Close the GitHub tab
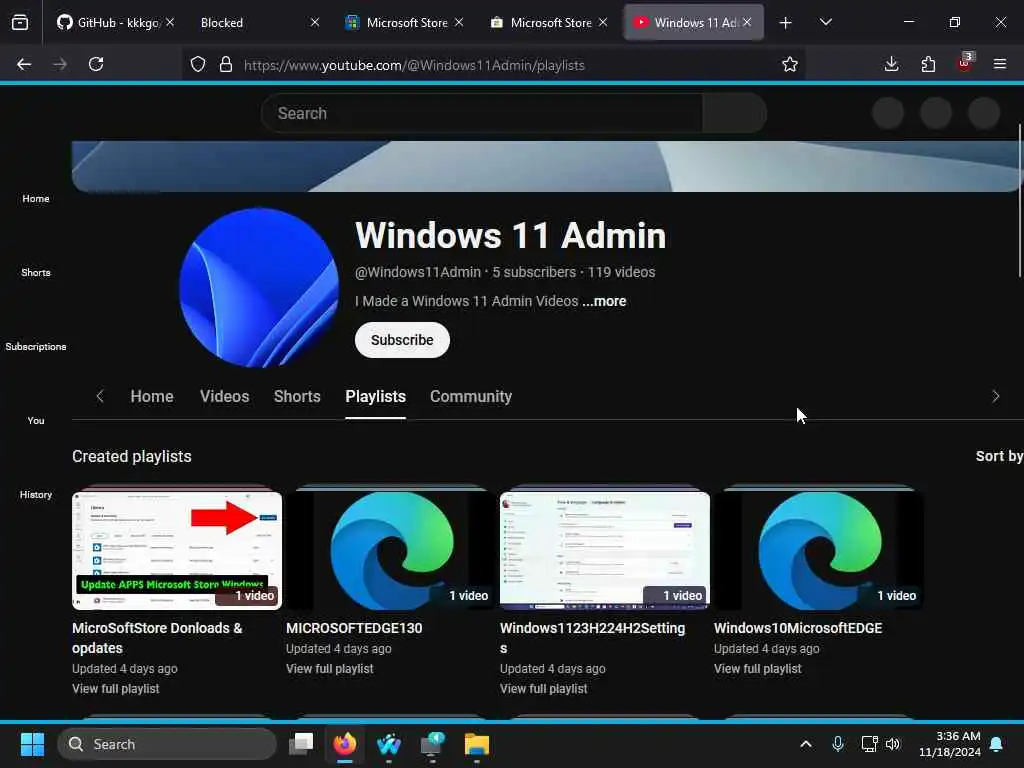The image size is (1024, 768). pos(170,22)
